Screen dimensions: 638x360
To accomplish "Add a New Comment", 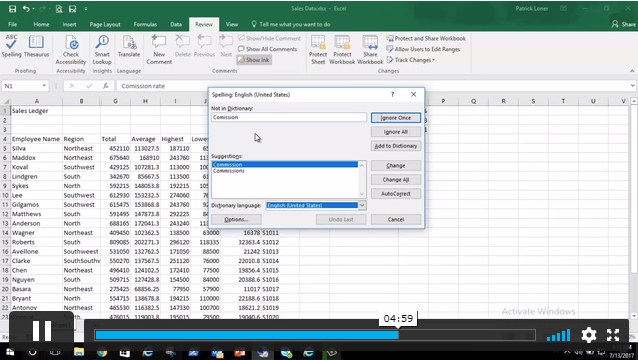I will pyautogui.click(x=159, y=50).
